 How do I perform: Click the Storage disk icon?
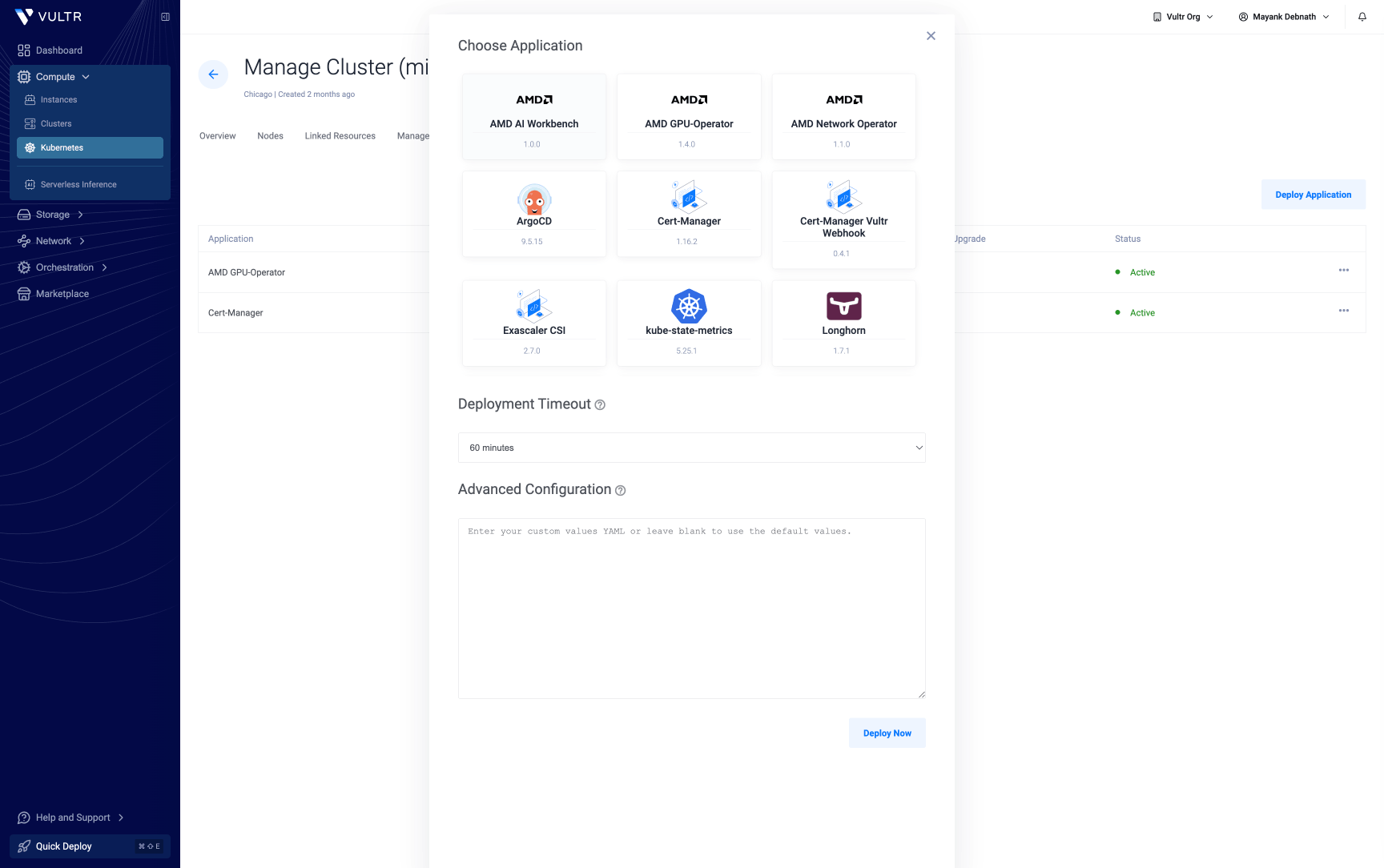[x=24, y=215]
